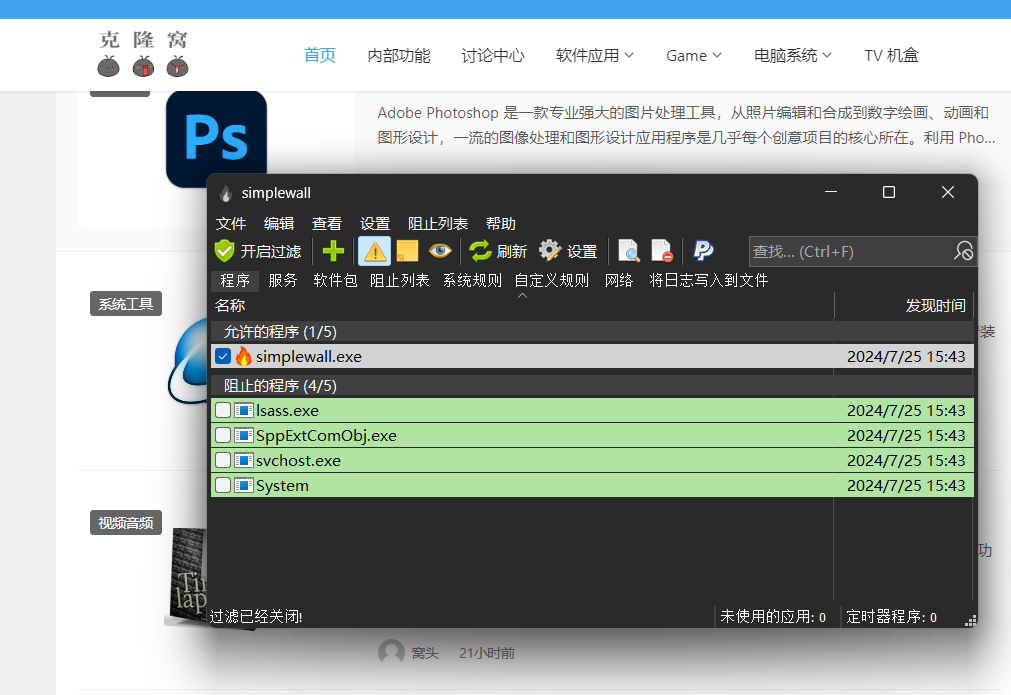Screen dimensions: 1011x695
Task: Open the 文件 menu
Action: [x=231, y=224]
